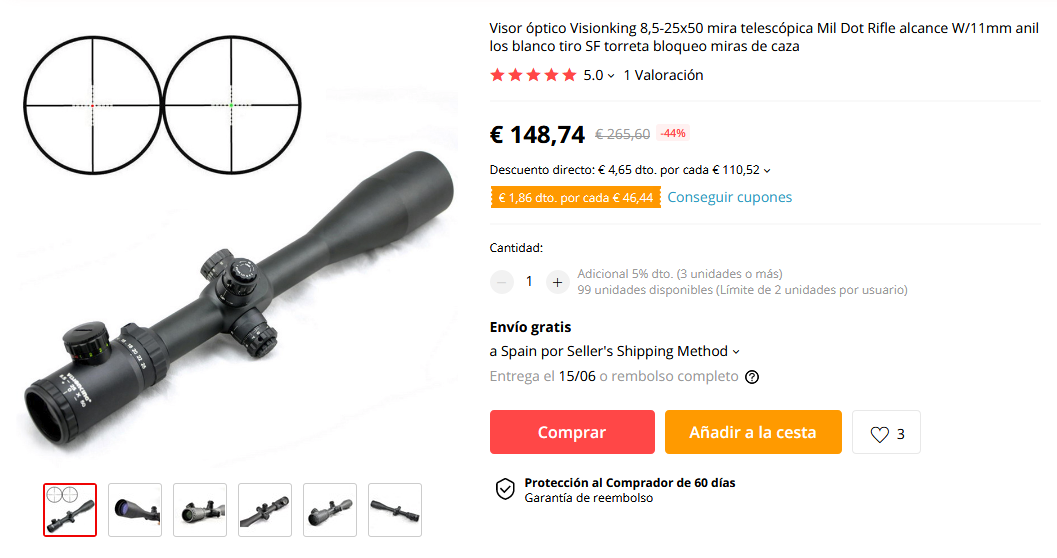Click the Comprar button

pyautogui.click(x=572, y=432)
